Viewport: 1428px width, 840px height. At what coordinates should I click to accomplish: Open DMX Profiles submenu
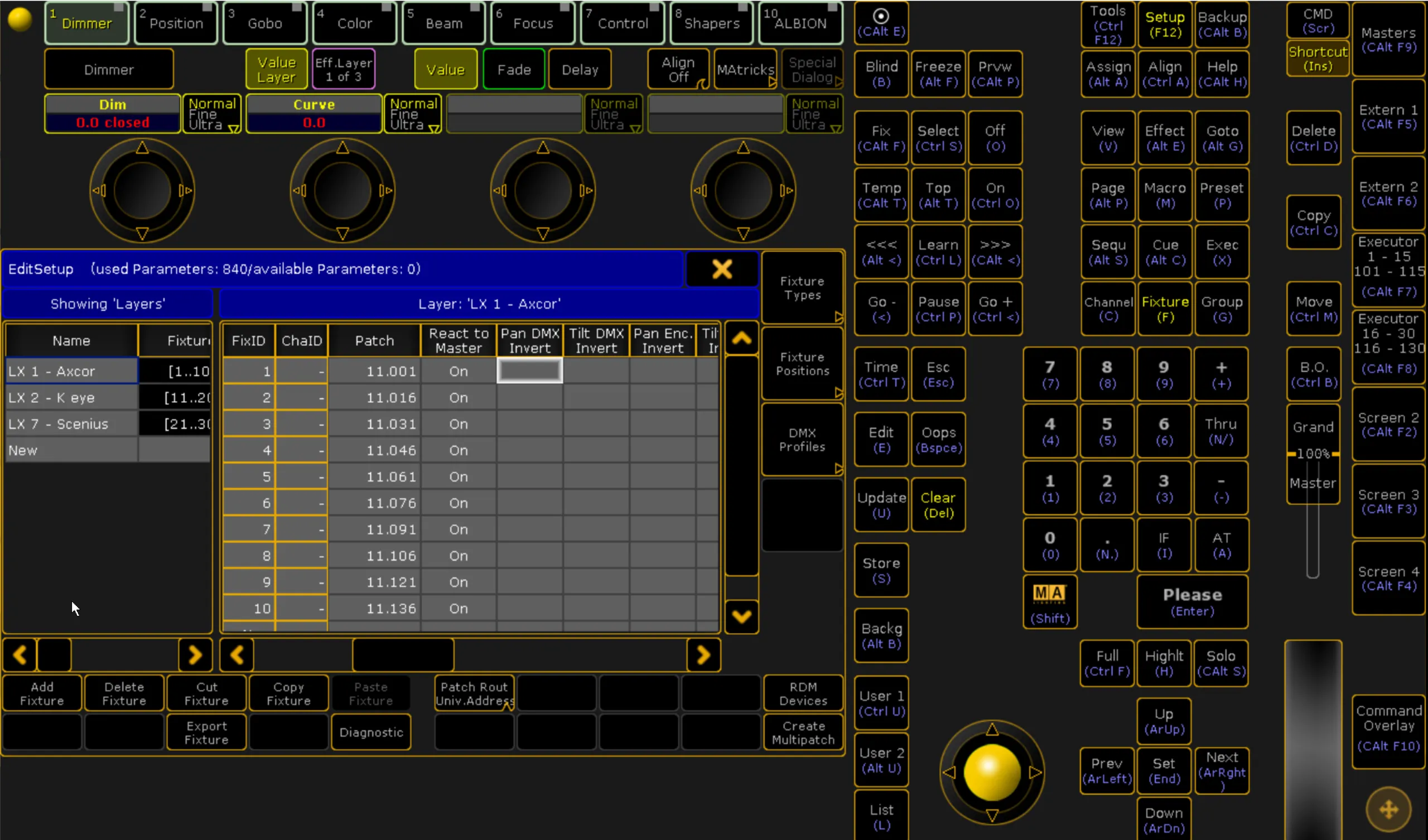(802, 440)
